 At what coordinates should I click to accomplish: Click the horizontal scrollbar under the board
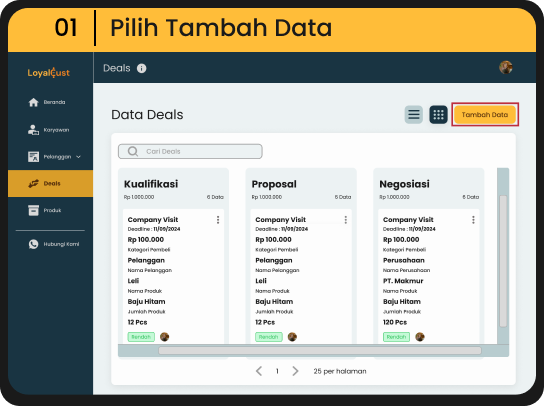point(320,350)
